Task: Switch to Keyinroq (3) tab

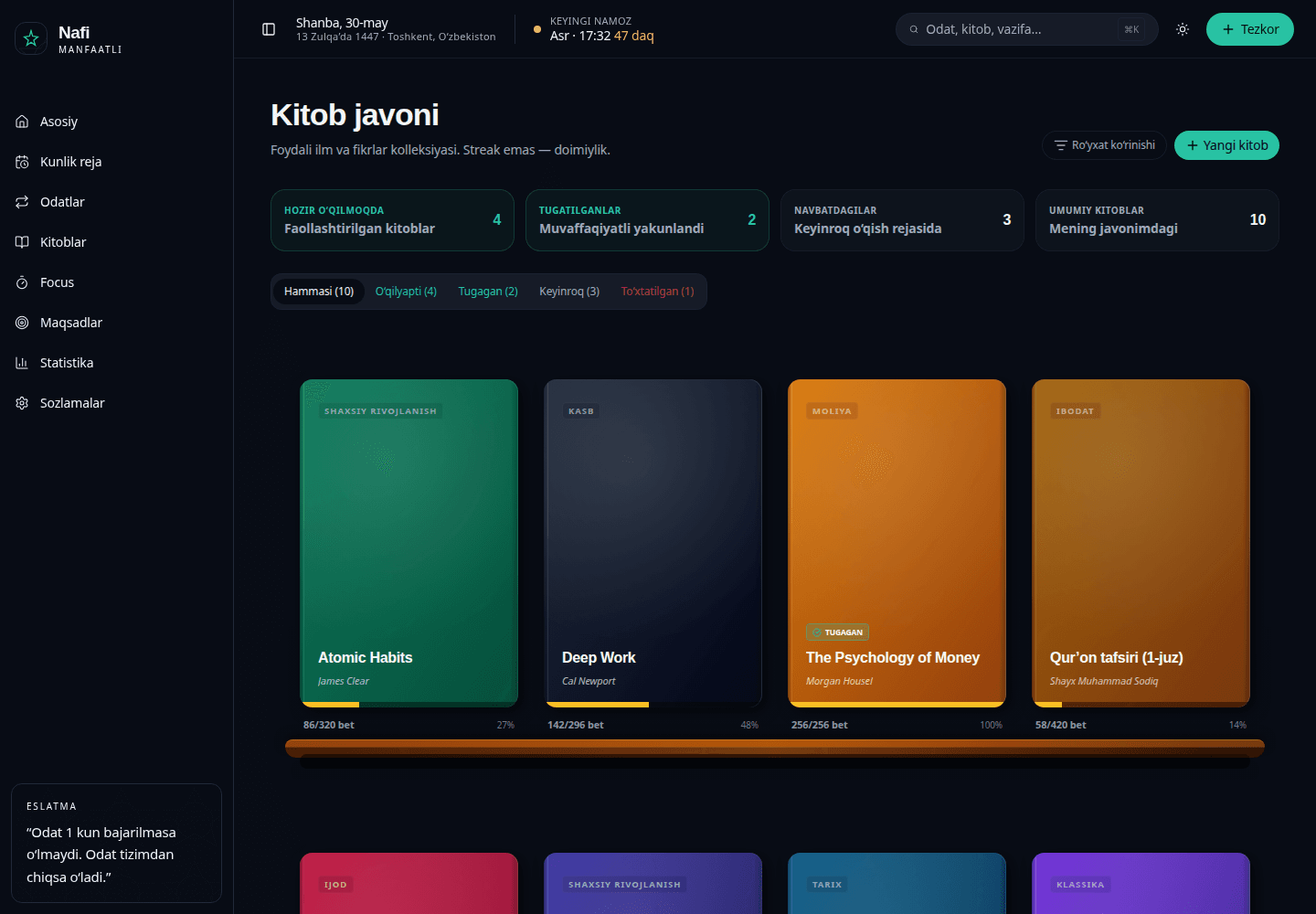Action: click(569, 292)
